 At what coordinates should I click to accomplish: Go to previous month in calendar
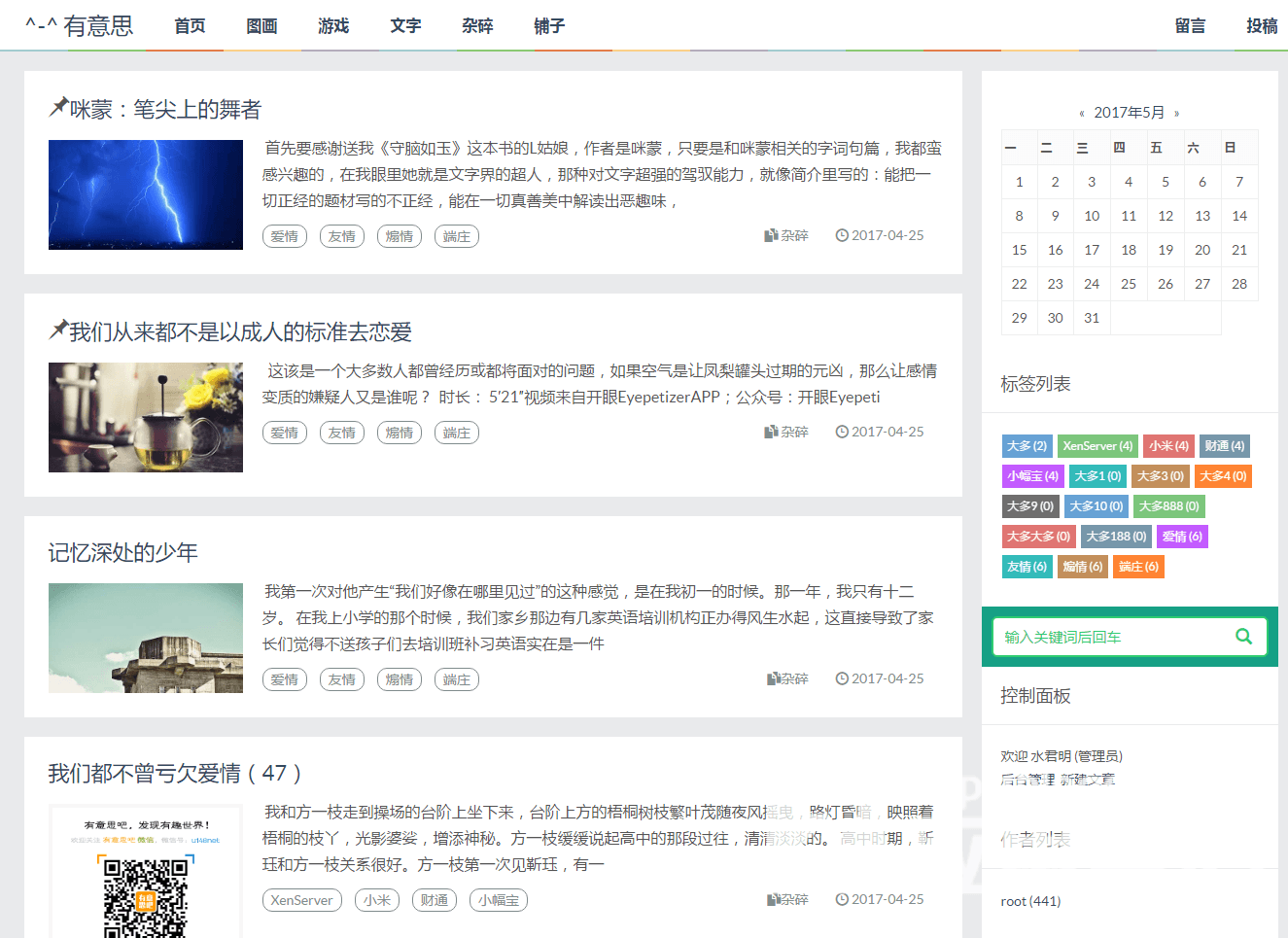pyautogui.click(x=1082, y=114)
